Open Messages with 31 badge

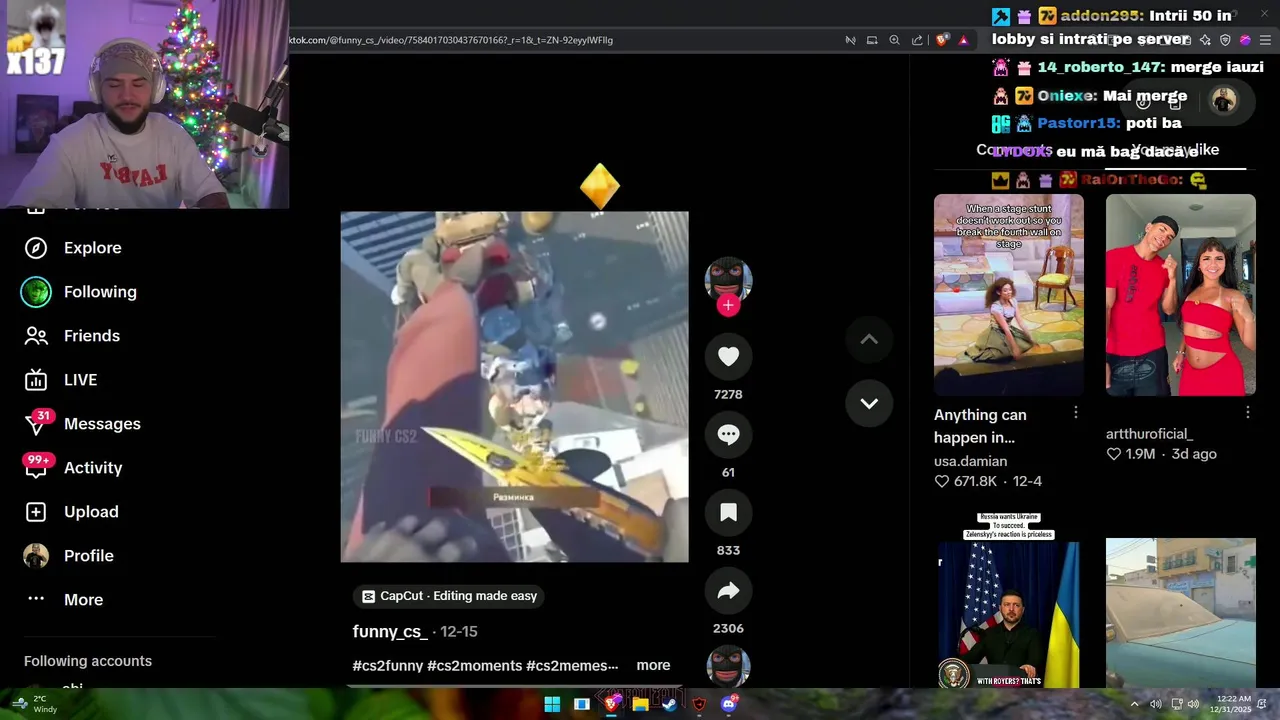click(x=102, y=424)
